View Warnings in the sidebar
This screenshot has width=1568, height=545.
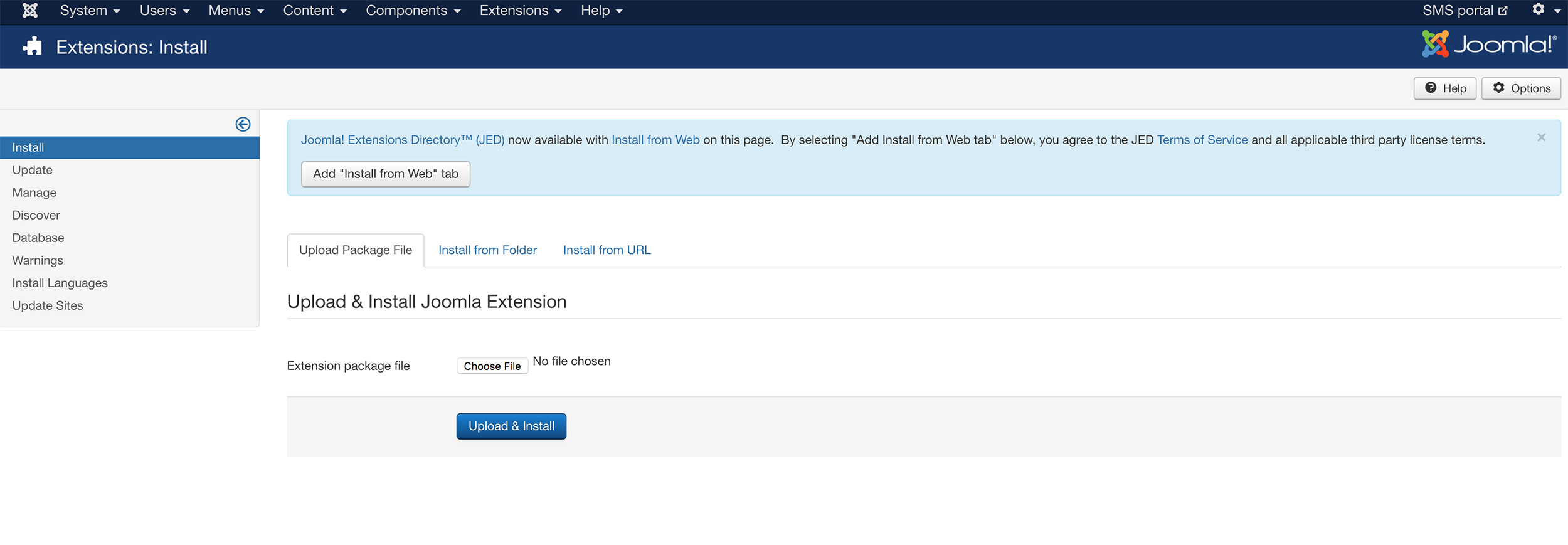(x=130, y=260)
